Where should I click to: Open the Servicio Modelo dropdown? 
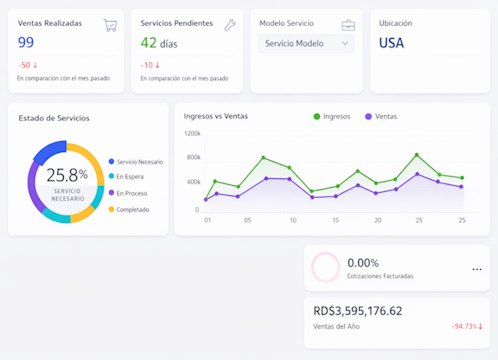click(306, 44)
